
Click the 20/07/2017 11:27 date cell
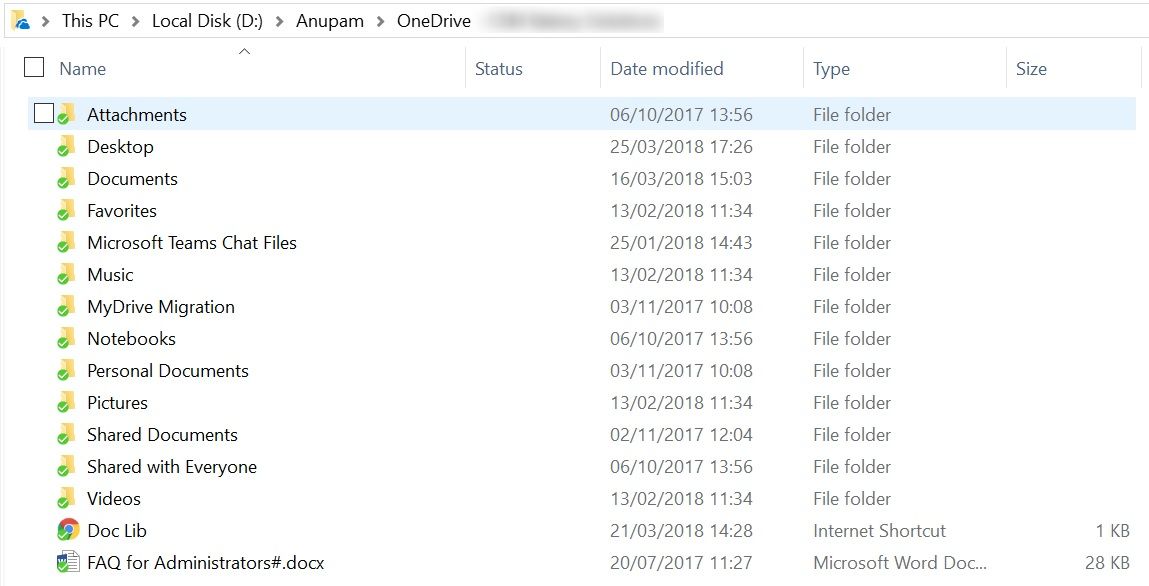[x=681, y=563]
